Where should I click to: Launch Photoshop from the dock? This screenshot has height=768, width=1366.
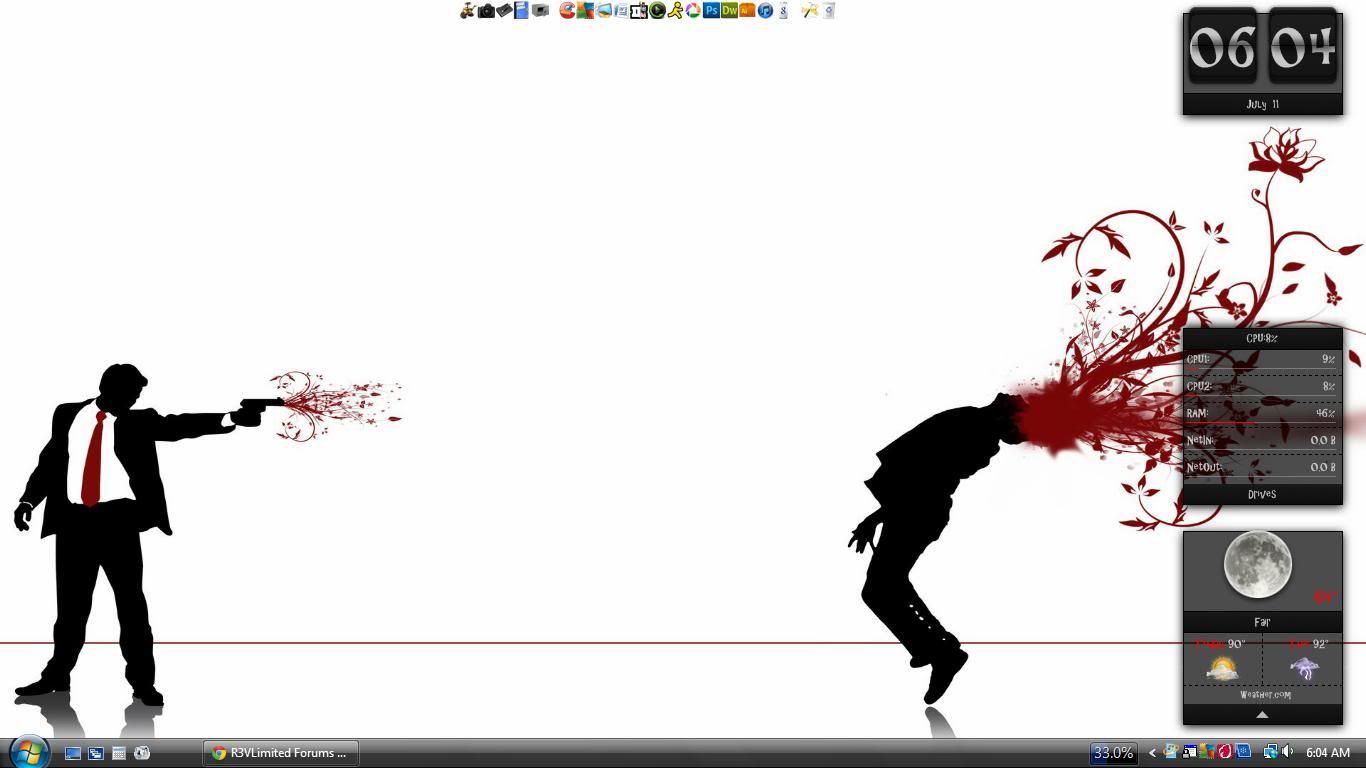[x=711, y=11]
